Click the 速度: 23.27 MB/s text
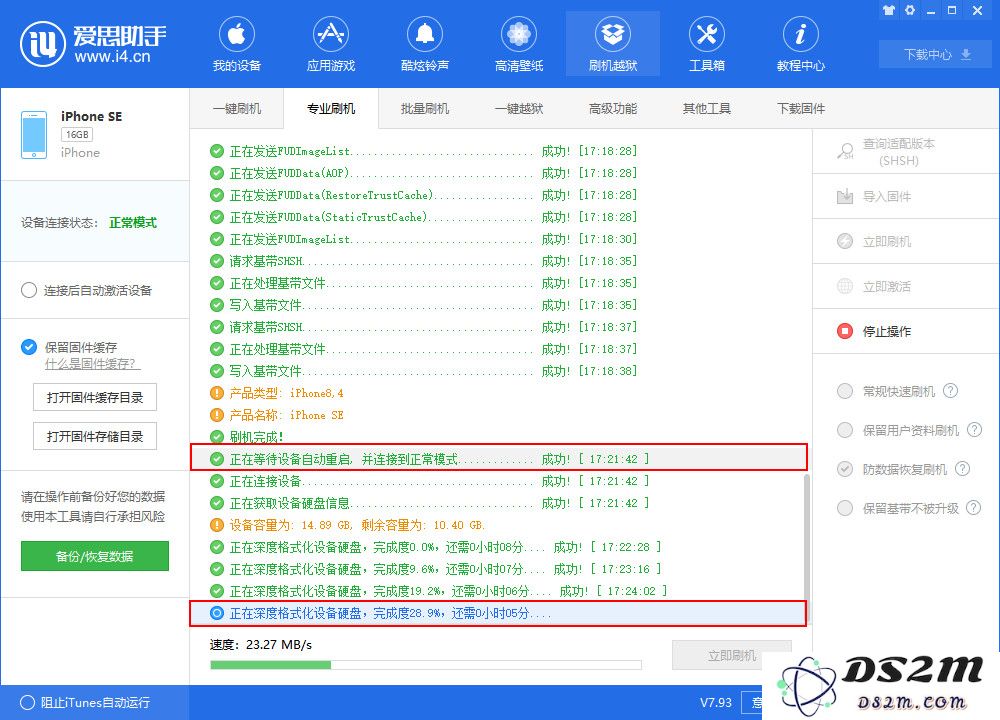 point(261,645)
